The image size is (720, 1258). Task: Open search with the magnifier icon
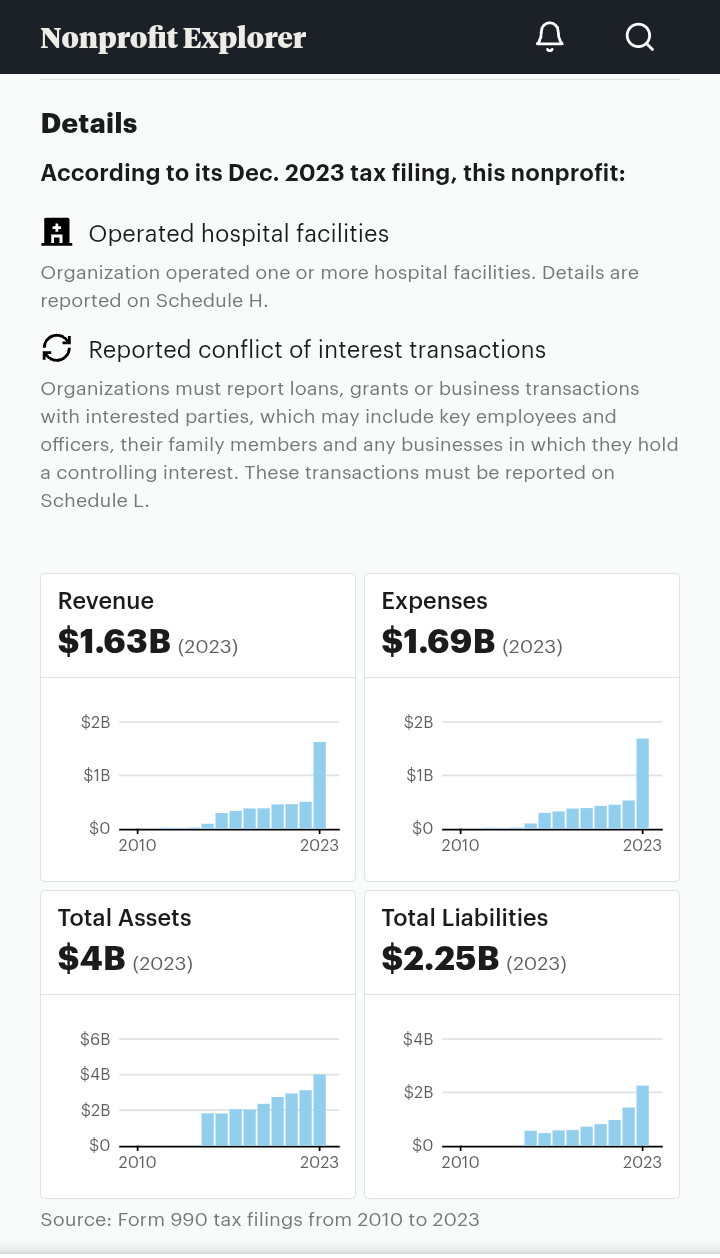[x=639, y=37]
